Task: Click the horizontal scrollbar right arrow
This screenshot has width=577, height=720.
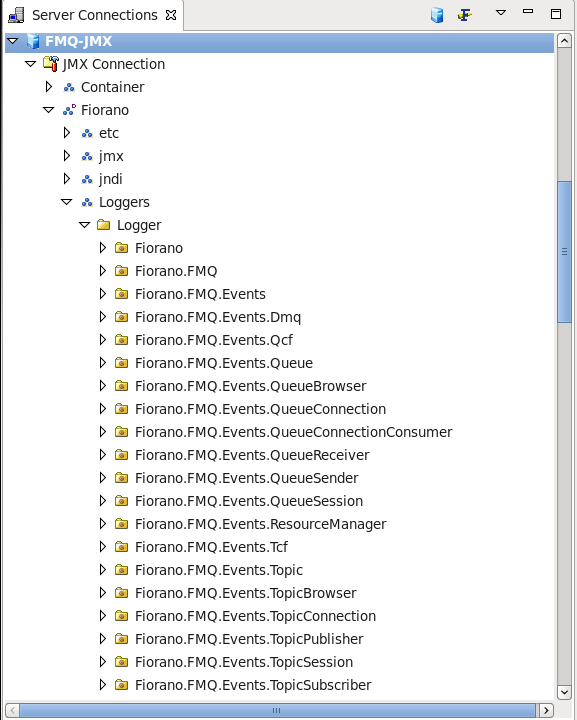Action: (546, 710)
